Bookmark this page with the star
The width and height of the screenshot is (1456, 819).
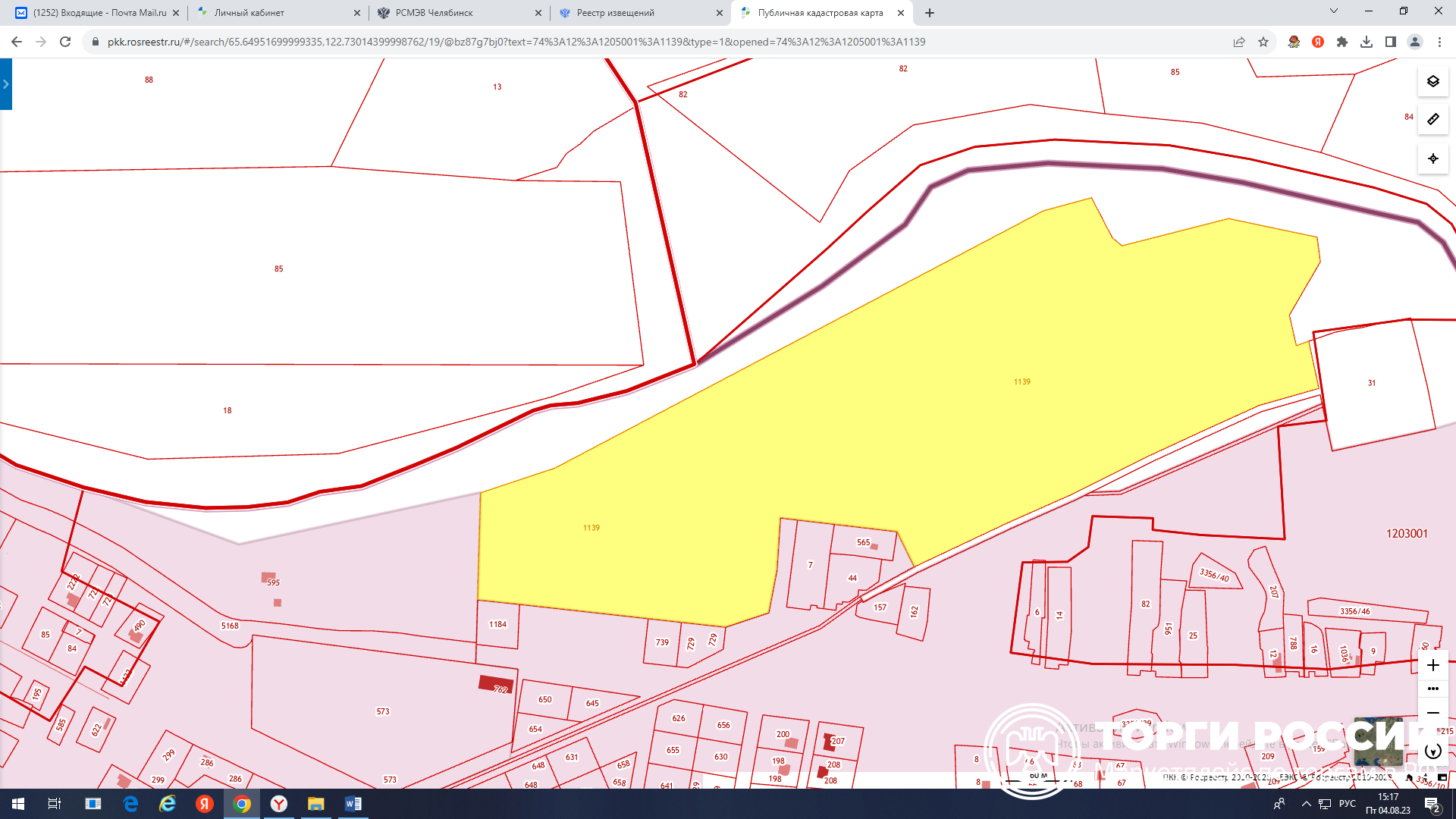pyautogui.click(x=1263, y=42)
